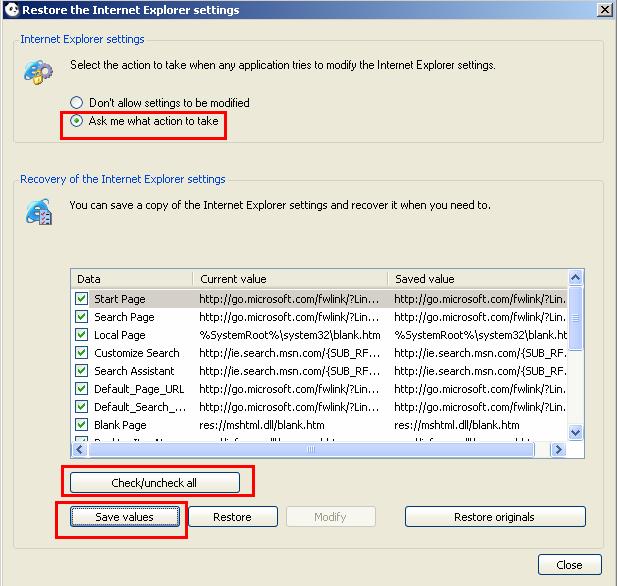Click the Restore button

232,517
